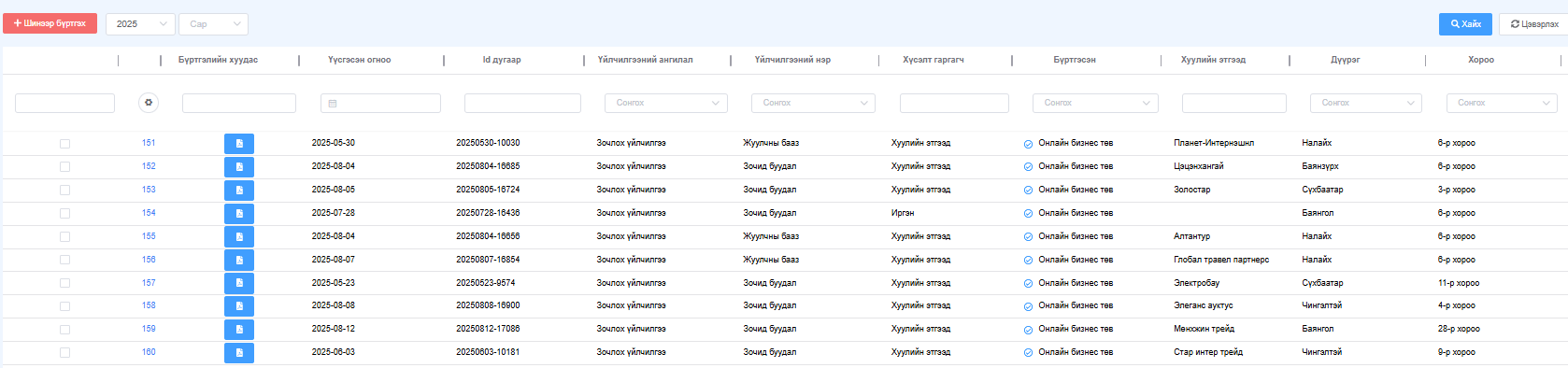Click the Цэвэрлэх clear button
The width and height of the screenshot is (1568, 368).
coord(1533,24)
